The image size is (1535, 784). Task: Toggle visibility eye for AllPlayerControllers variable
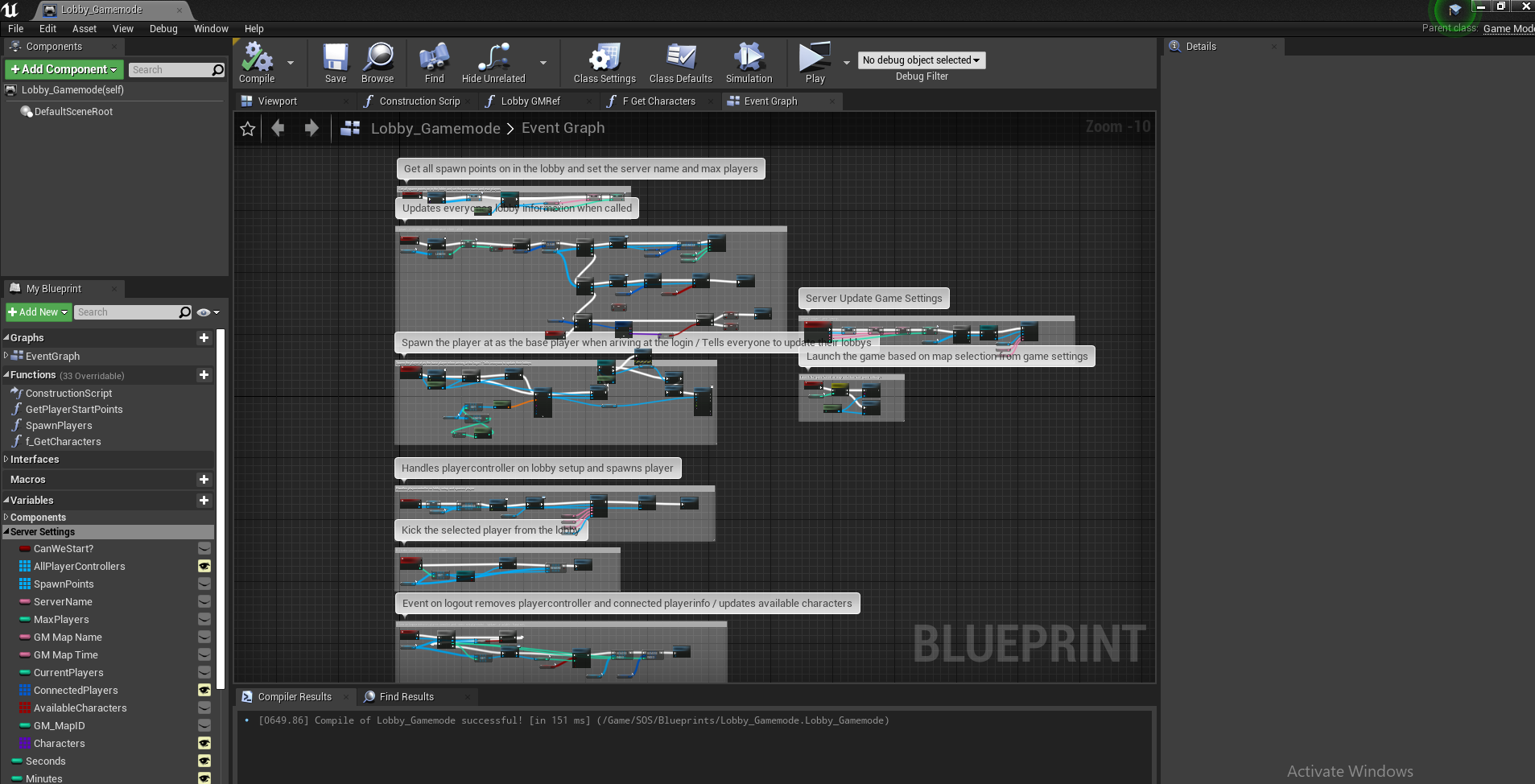point(204,566)
